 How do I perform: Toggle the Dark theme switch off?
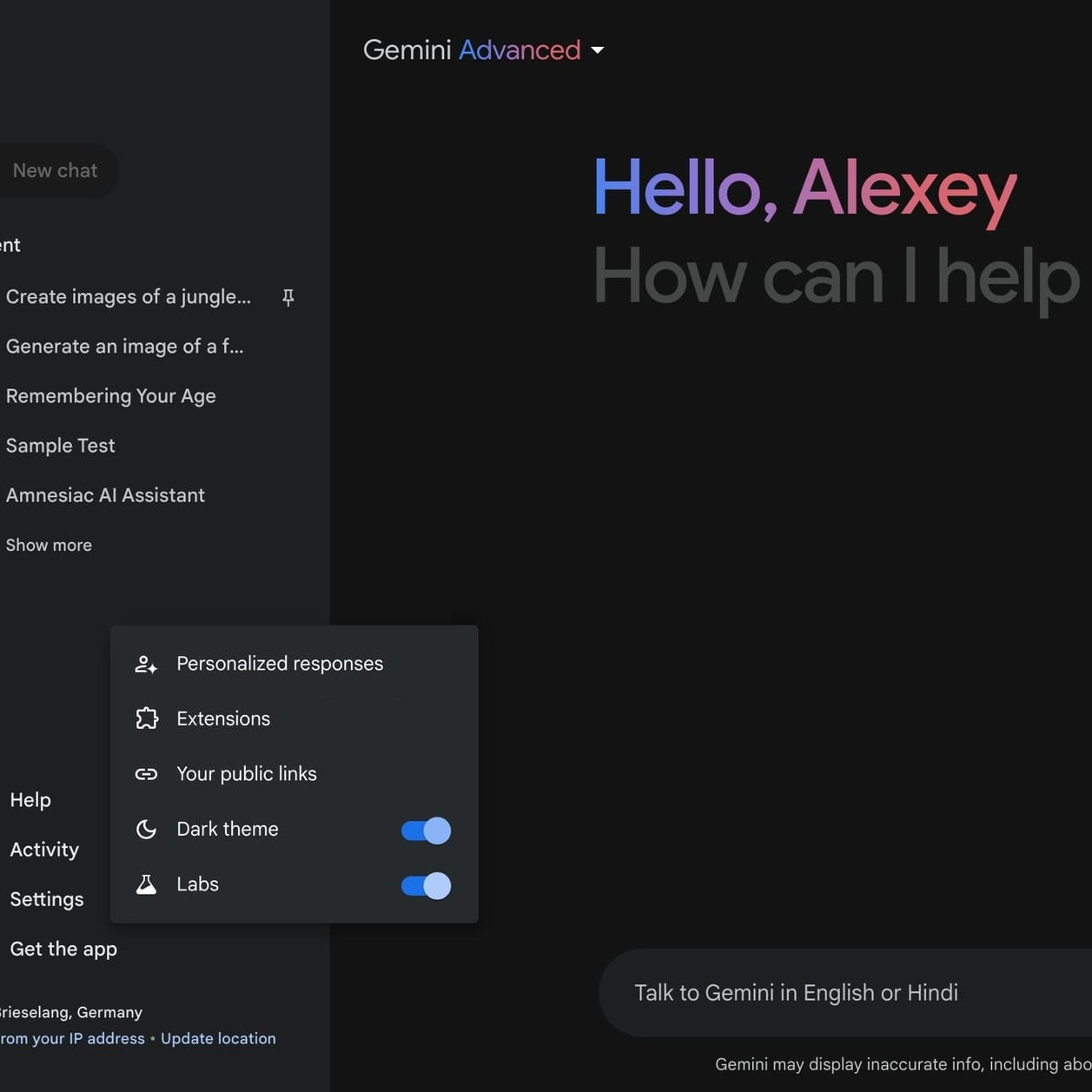click(x=426, y=831)
